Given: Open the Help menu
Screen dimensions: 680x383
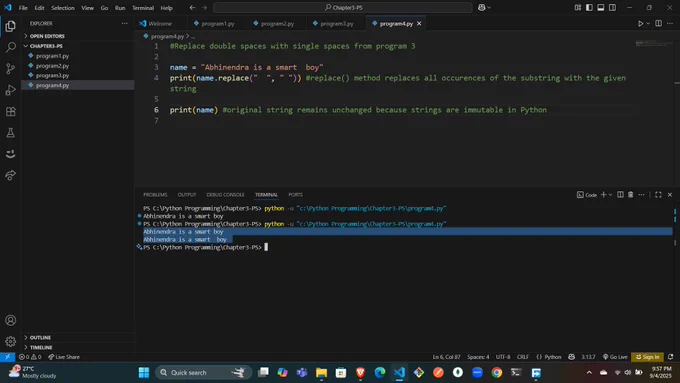Looking at the screenshot, I should point(167,8).
